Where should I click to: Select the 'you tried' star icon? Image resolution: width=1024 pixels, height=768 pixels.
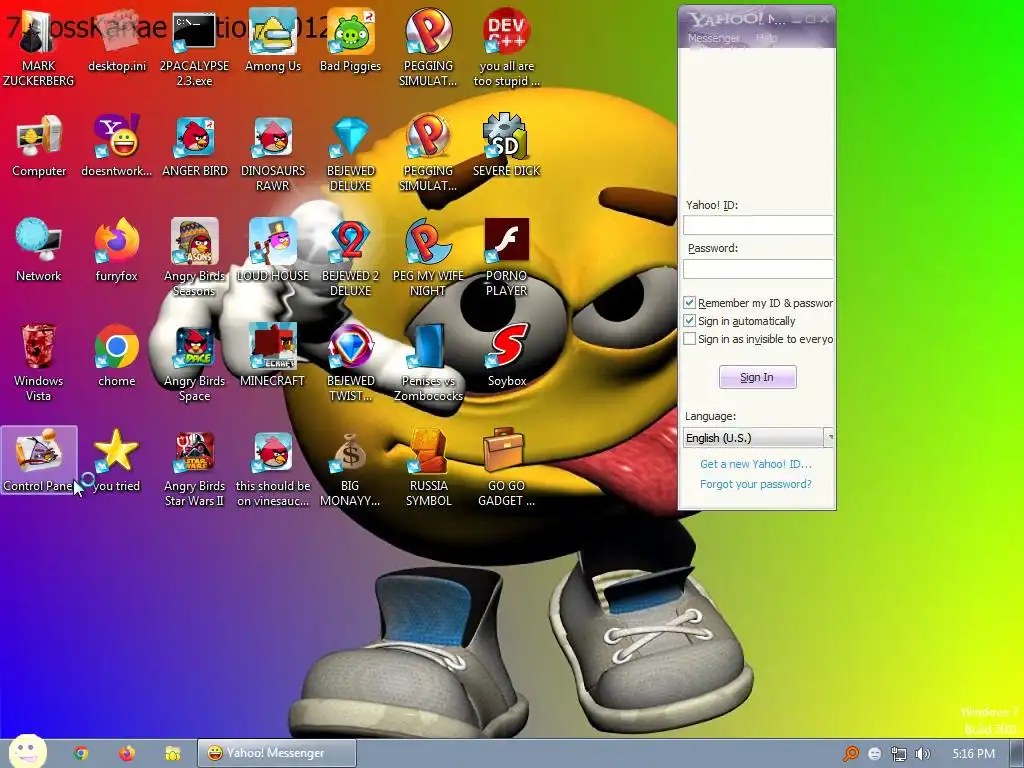117,462
